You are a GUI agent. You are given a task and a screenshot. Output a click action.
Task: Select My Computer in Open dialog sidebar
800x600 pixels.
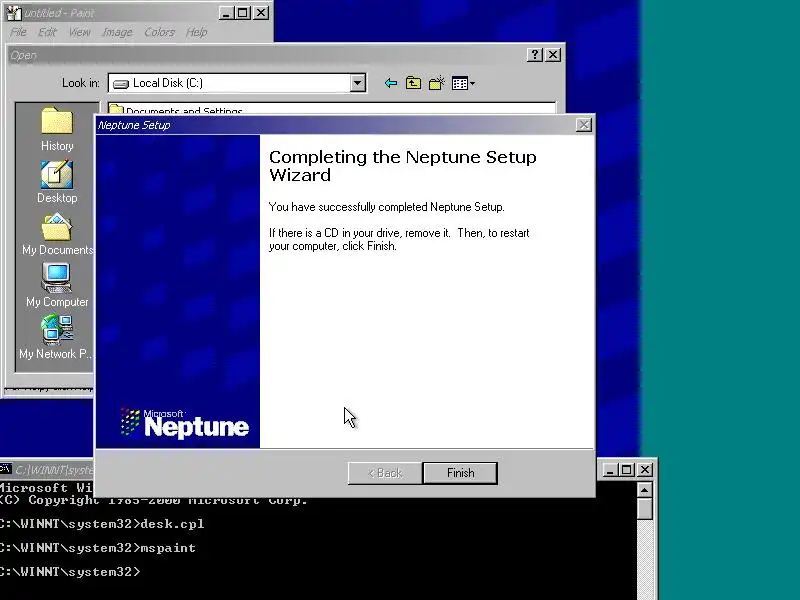(x=57, y=286)
